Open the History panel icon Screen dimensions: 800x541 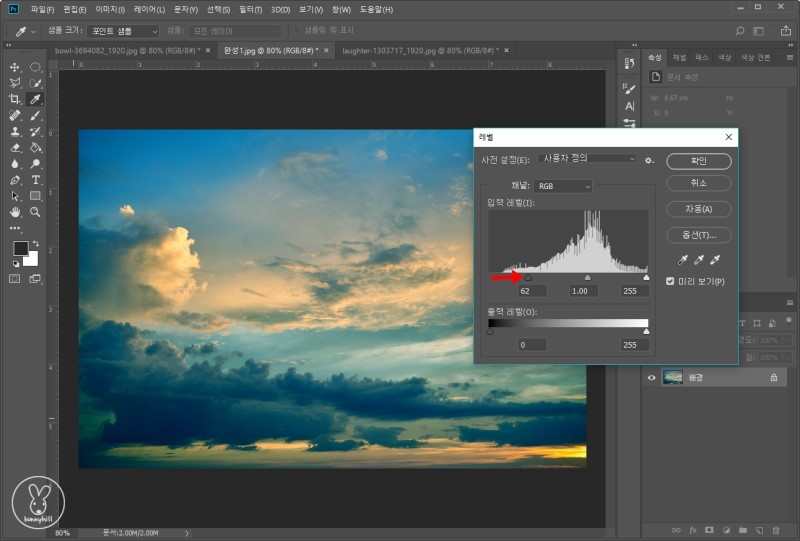coord(629,64)
